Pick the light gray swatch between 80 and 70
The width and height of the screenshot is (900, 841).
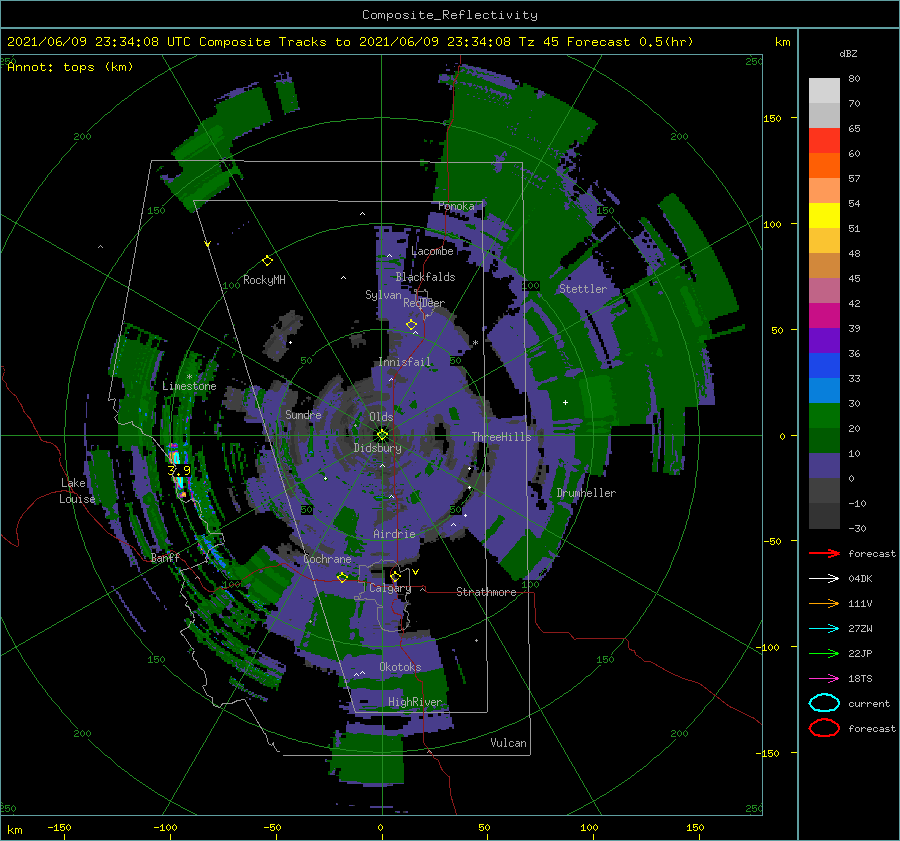(824, 91)
